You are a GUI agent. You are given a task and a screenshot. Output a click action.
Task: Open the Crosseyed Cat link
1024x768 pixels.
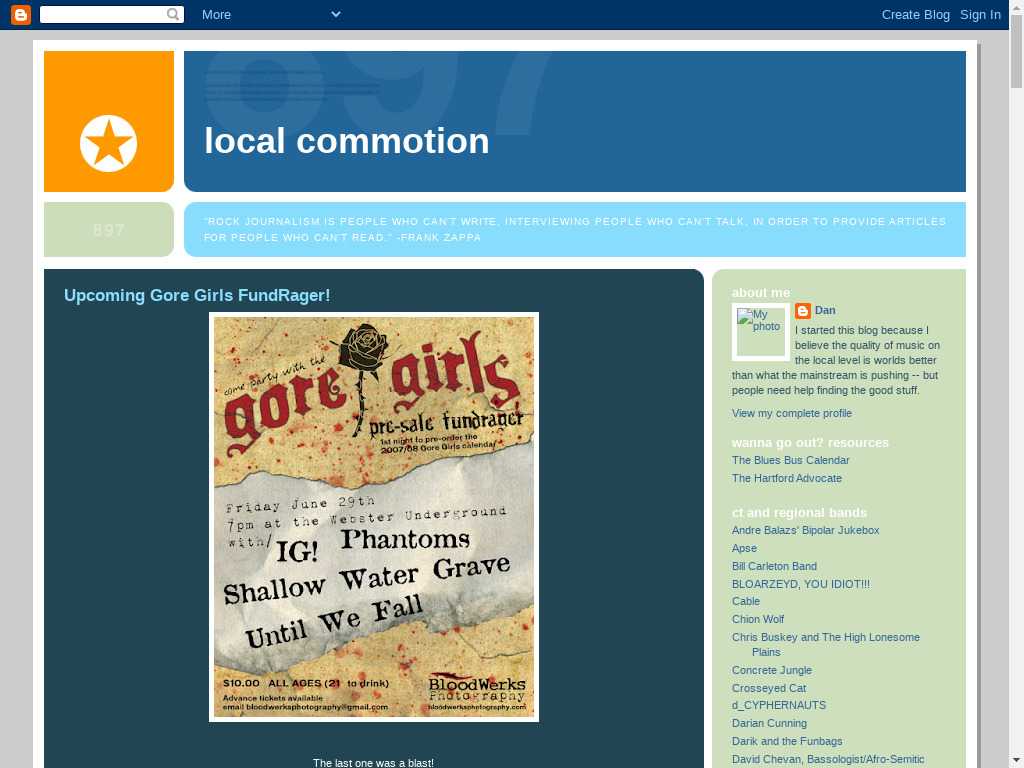(x=769, y=688)
